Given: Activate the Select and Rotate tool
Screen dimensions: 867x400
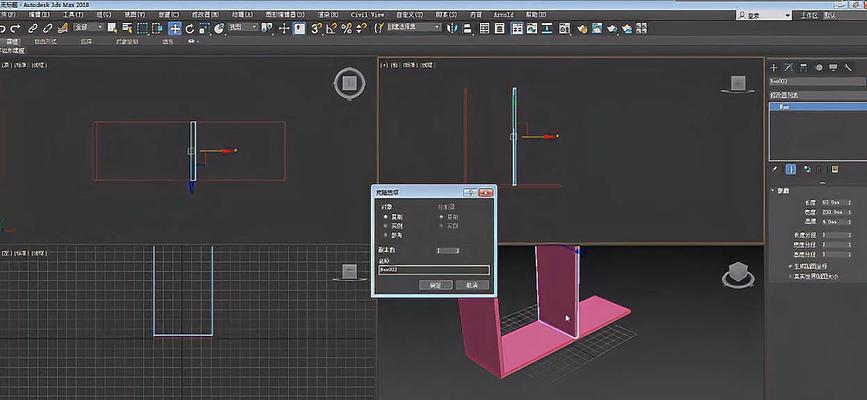Looking at the screenshot, I should click(x=190, y=28).
